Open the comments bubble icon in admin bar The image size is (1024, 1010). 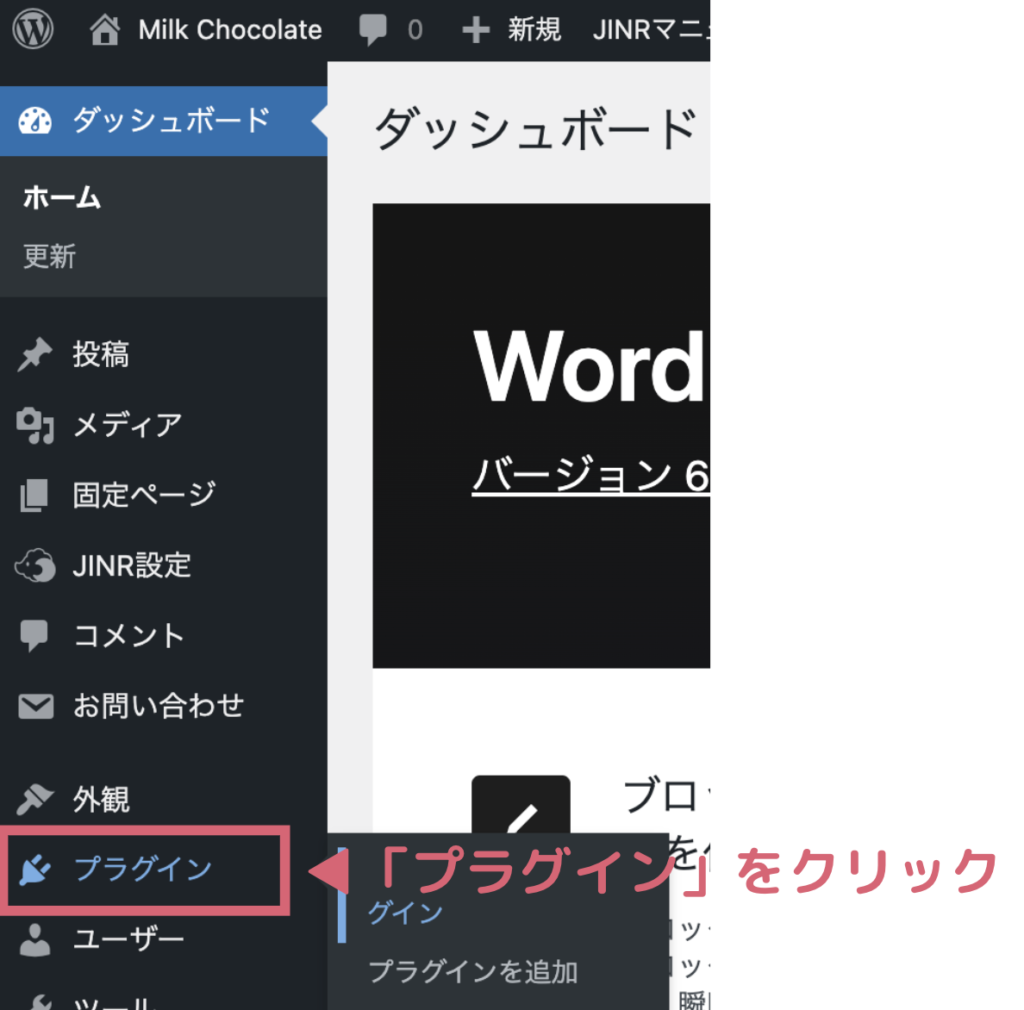point(373,30)
